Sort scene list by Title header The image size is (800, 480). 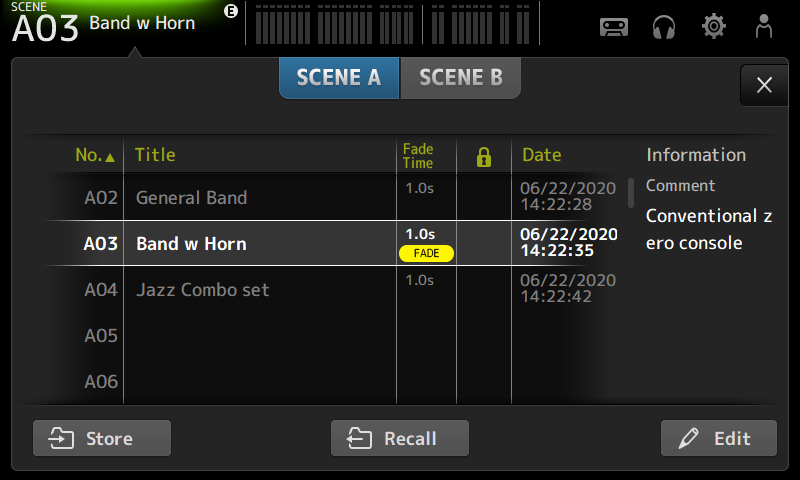(155, 155)
